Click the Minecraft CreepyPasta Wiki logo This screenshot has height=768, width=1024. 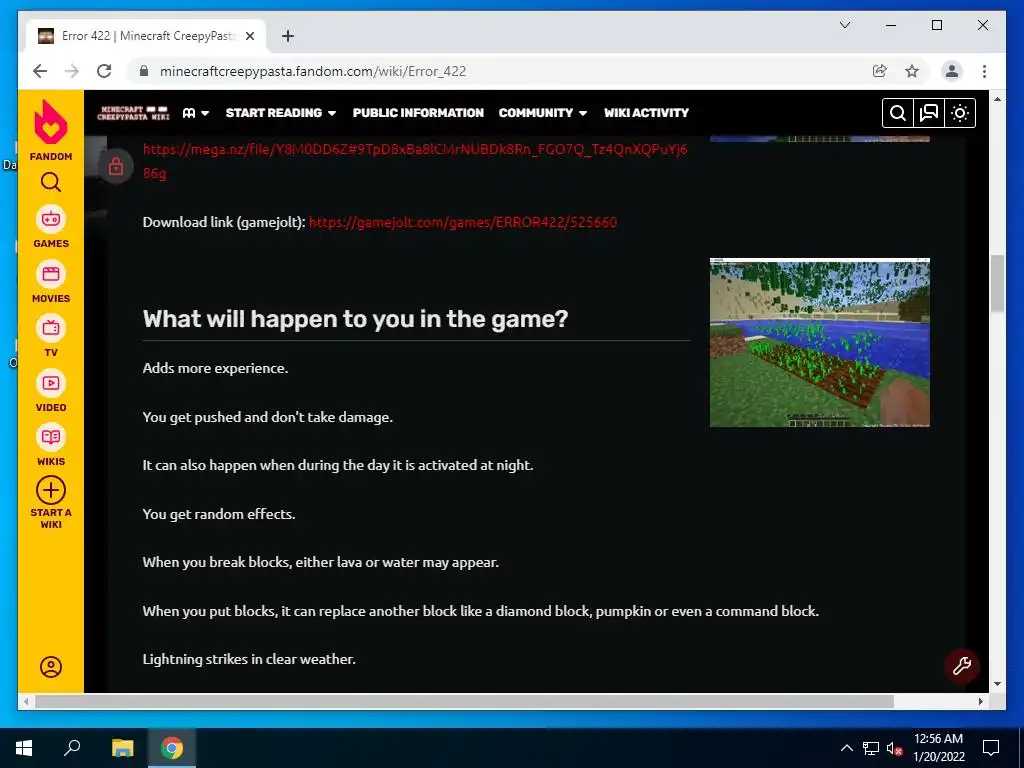[133, 113]
